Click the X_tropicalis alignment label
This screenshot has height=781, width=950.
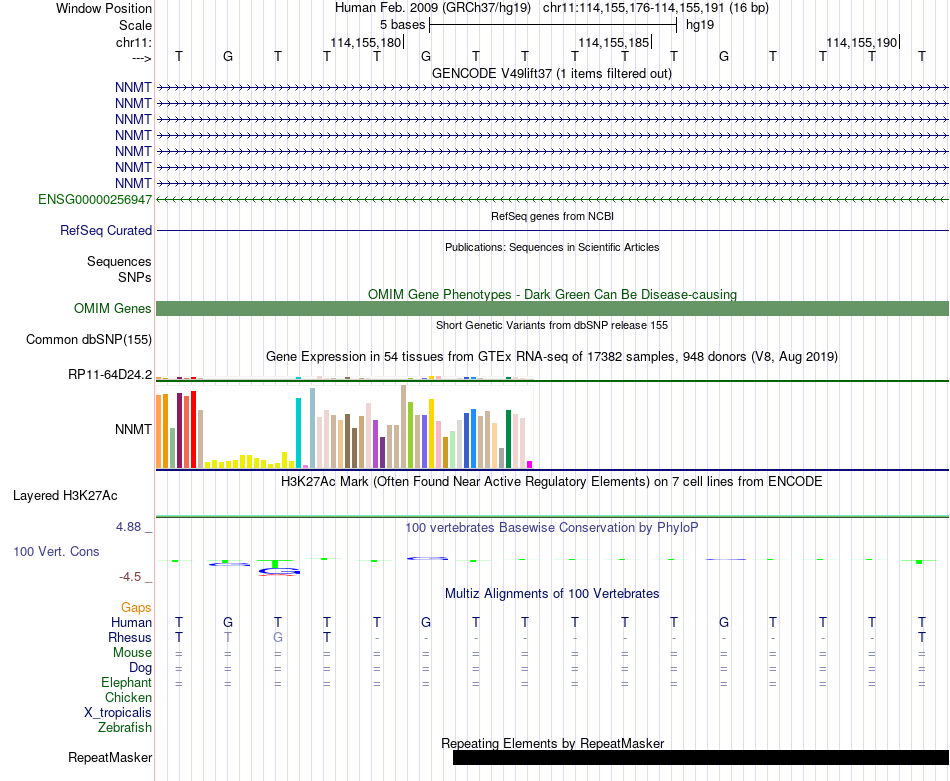(x=118, y=712)
